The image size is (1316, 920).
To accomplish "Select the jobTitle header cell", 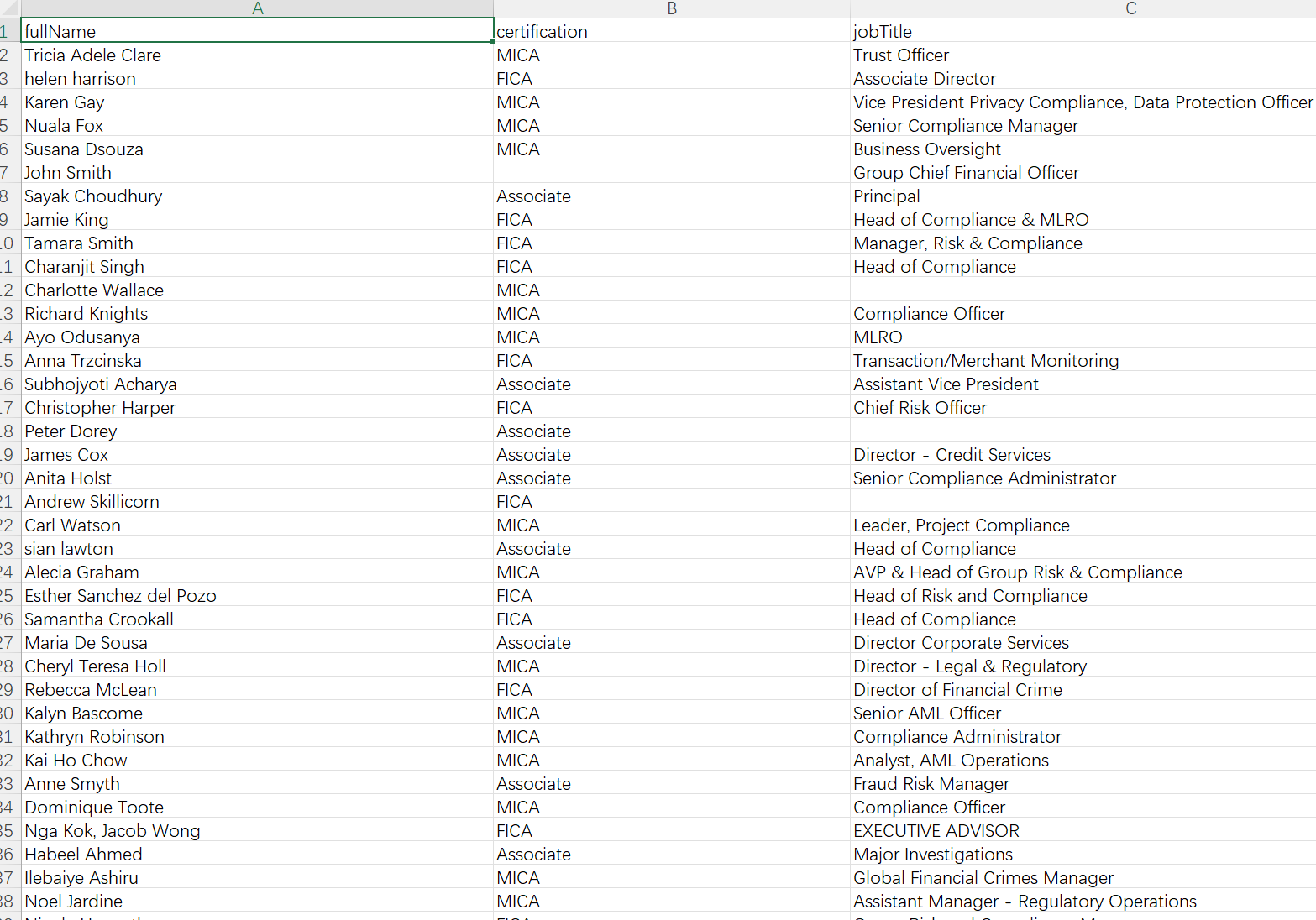I will click(1083, 31).
